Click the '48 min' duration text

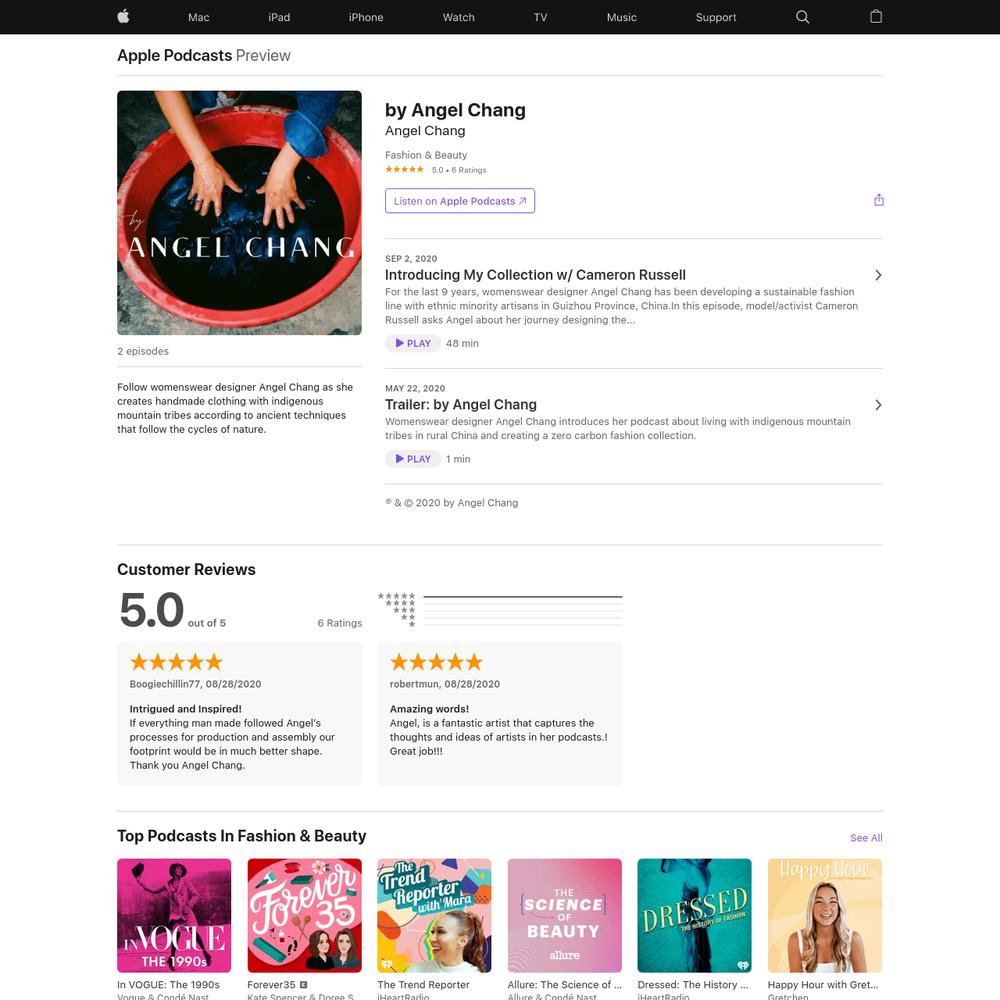pyautogui.click(x=462, y=343)
